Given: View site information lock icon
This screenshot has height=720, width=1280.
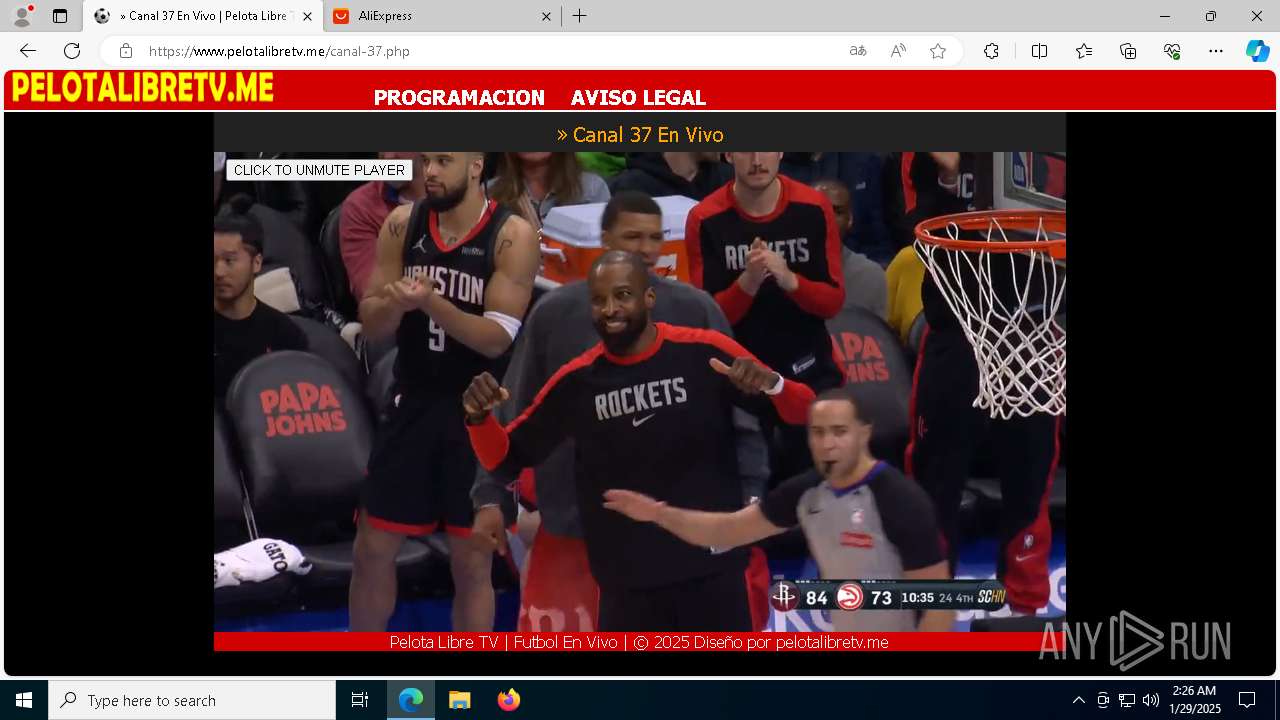Looking at the screenshot, I should (125, 51).
